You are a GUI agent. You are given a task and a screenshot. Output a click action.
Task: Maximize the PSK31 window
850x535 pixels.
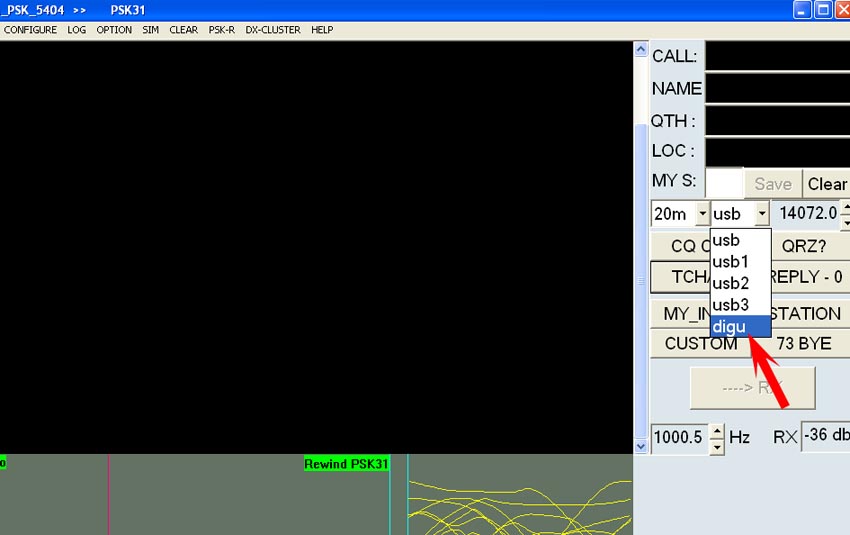point(823,10)
